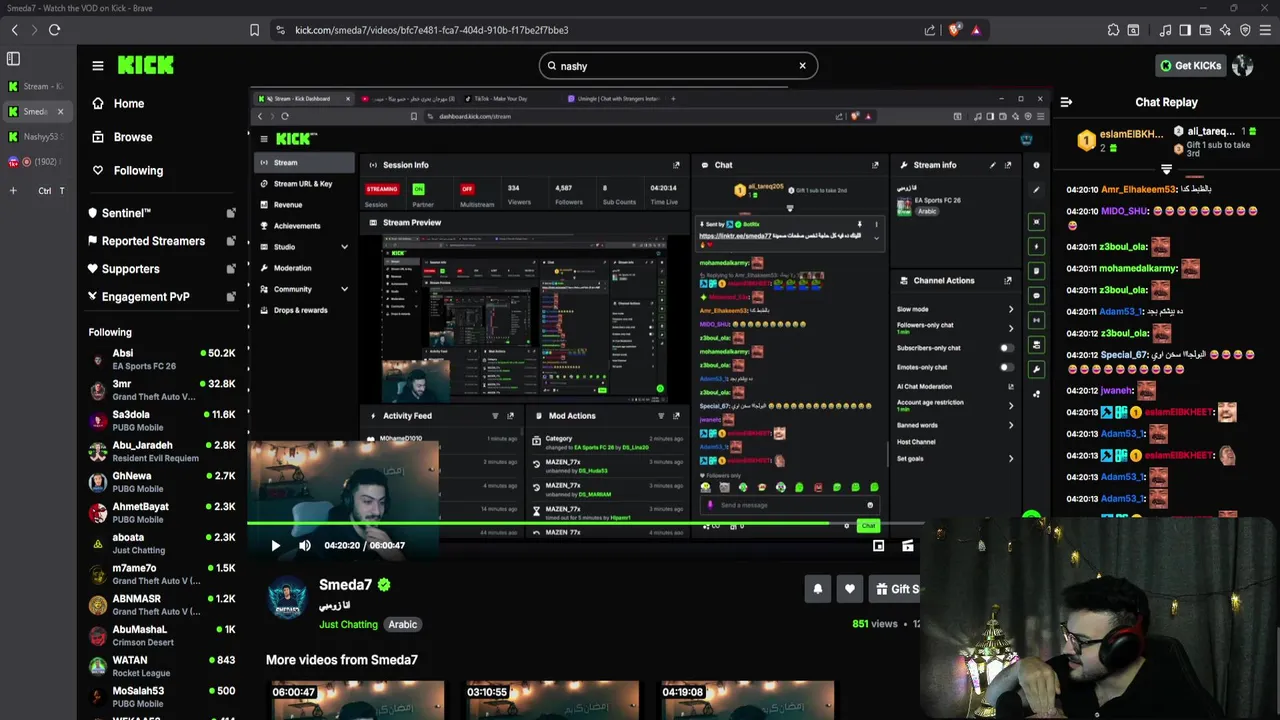Open the Just Chatting category link

pos(348,624)
